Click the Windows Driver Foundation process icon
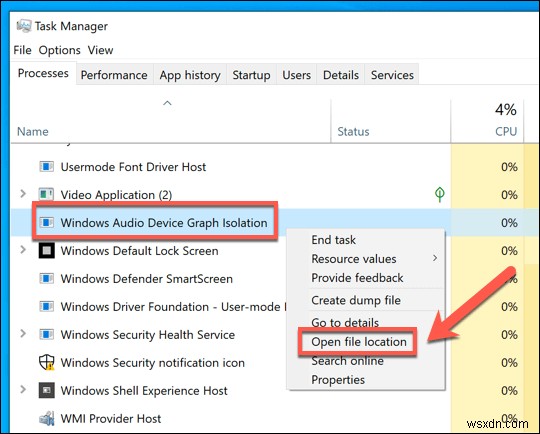 coord(46,307)
